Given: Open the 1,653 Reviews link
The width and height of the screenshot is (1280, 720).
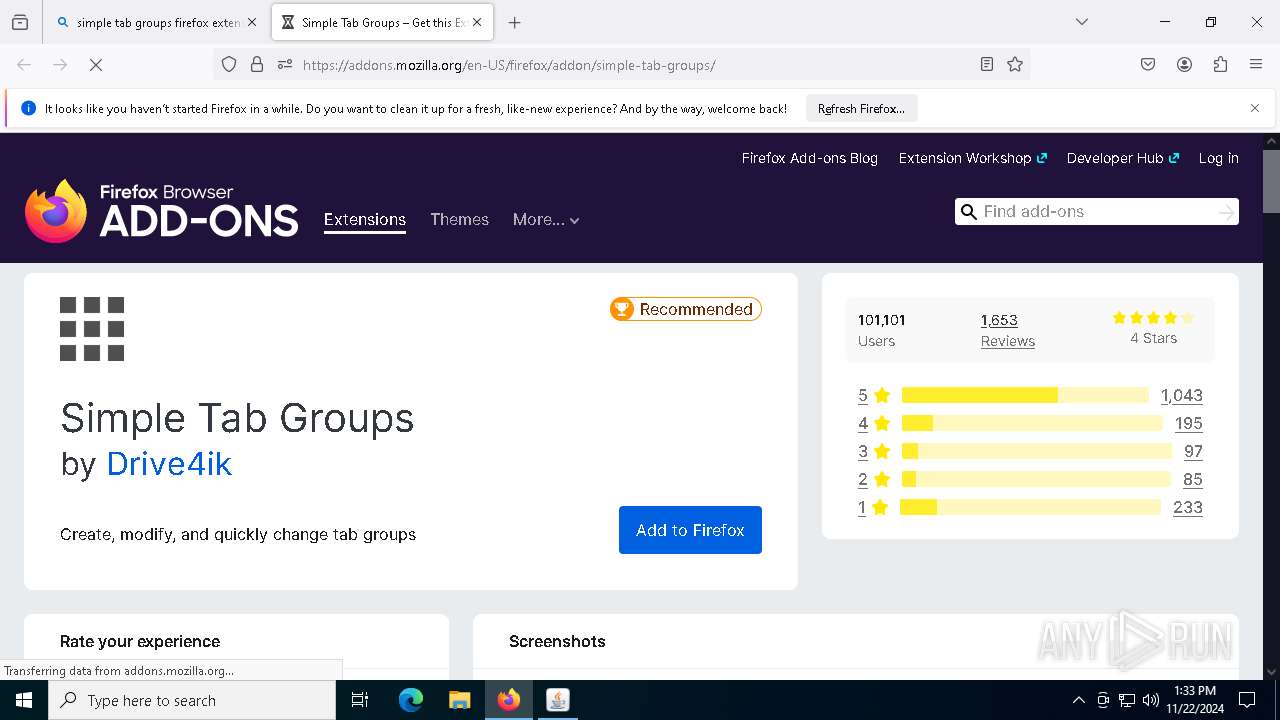Looking at the screenshot, I should (1007, 330).
